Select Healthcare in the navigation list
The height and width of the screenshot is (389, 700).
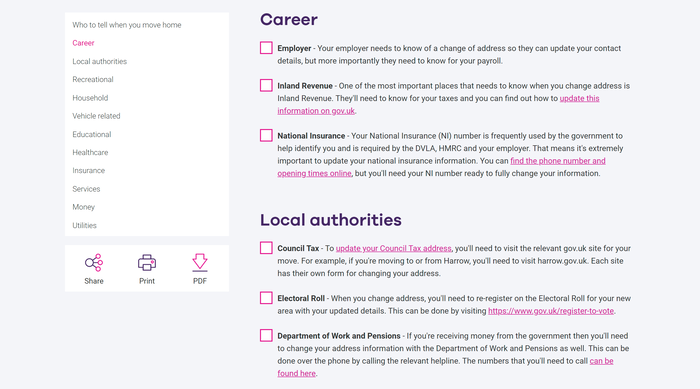click(x=90, y=152)
